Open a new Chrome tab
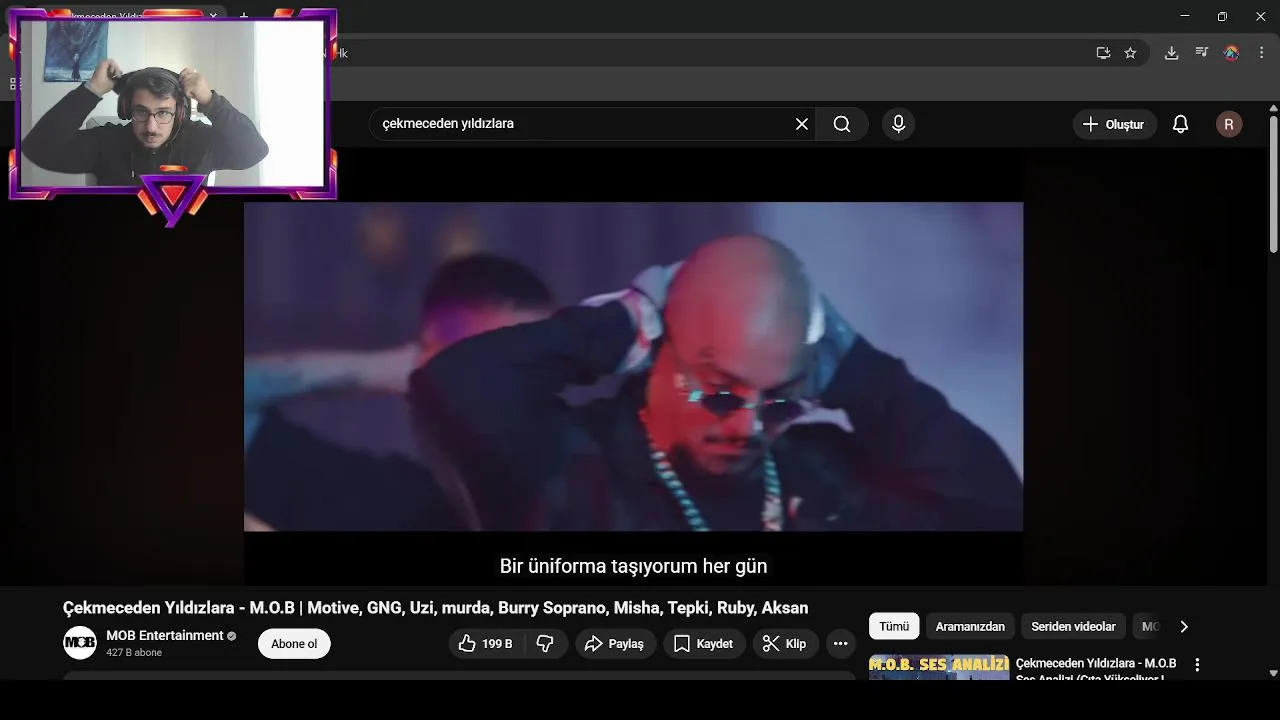 (243, 17)
